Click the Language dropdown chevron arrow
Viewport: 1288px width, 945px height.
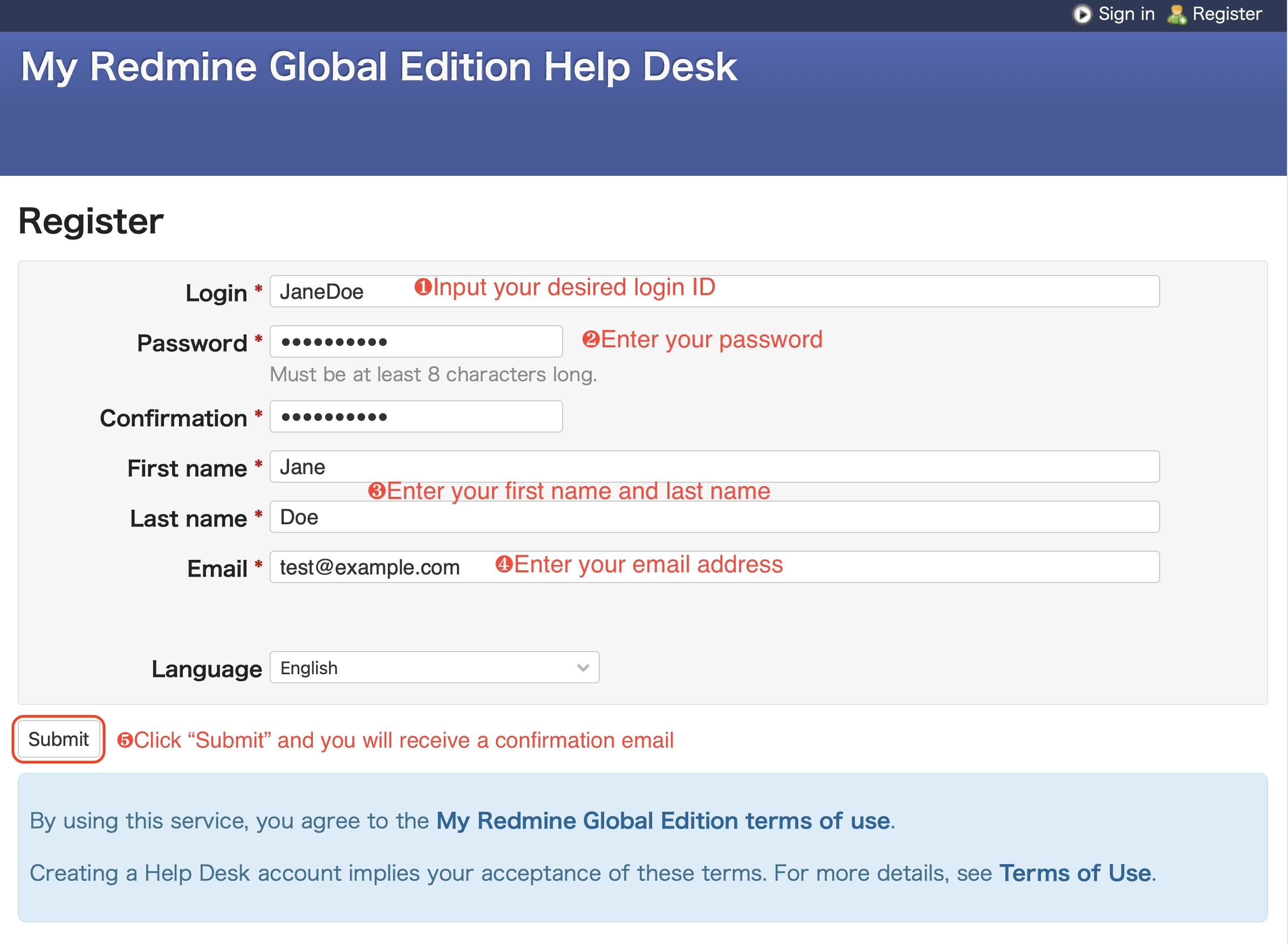pos(583,668)
